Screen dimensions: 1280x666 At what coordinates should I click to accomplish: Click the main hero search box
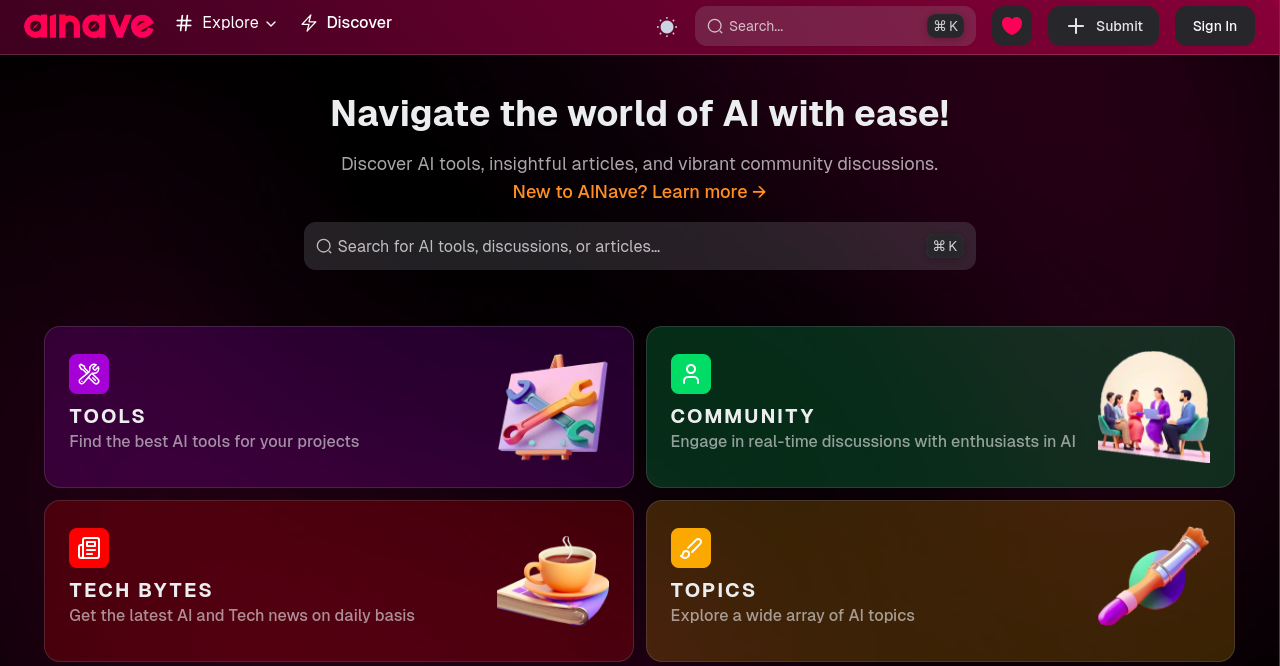click(640, 246)
